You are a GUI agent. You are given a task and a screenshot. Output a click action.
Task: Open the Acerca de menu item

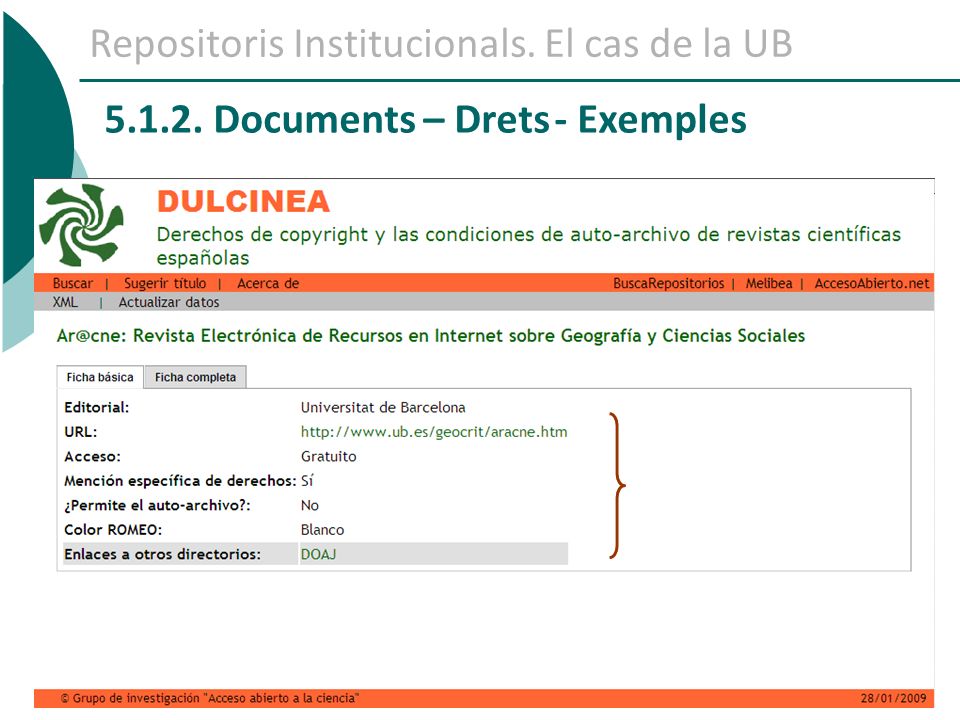click(x=268, y=283)
